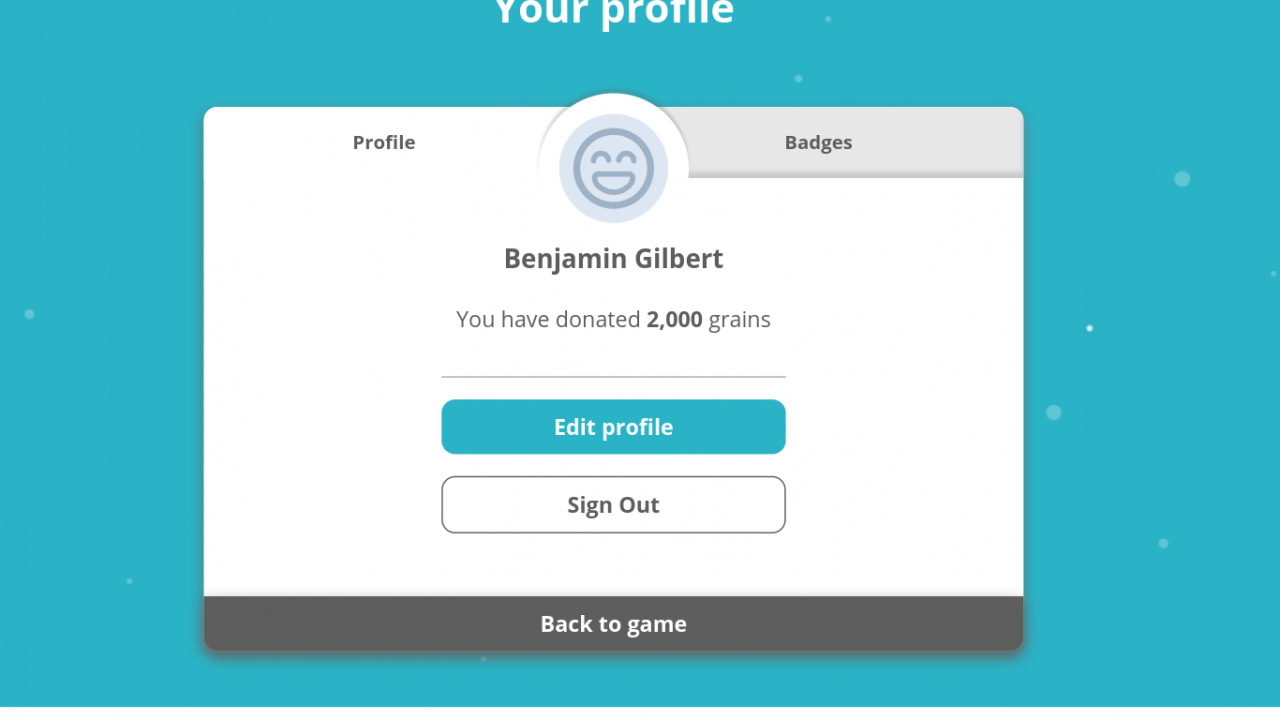Click the bold 2,000 grains number
This screenshot has width=1280, height=720.
coord(674,320)
